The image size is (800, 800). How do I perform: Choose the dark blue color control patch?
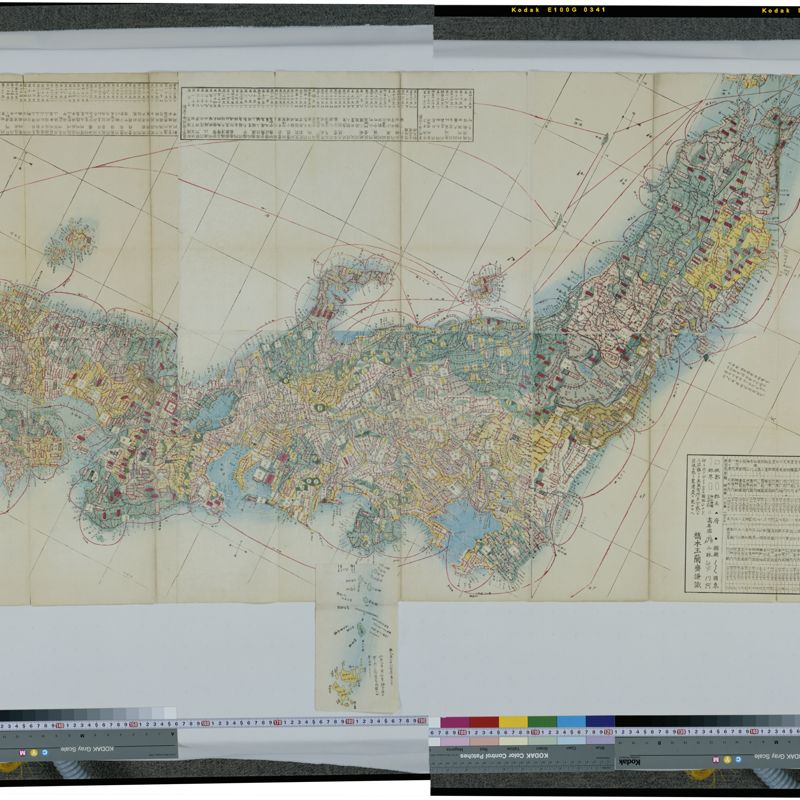click(x=600, y=721)
